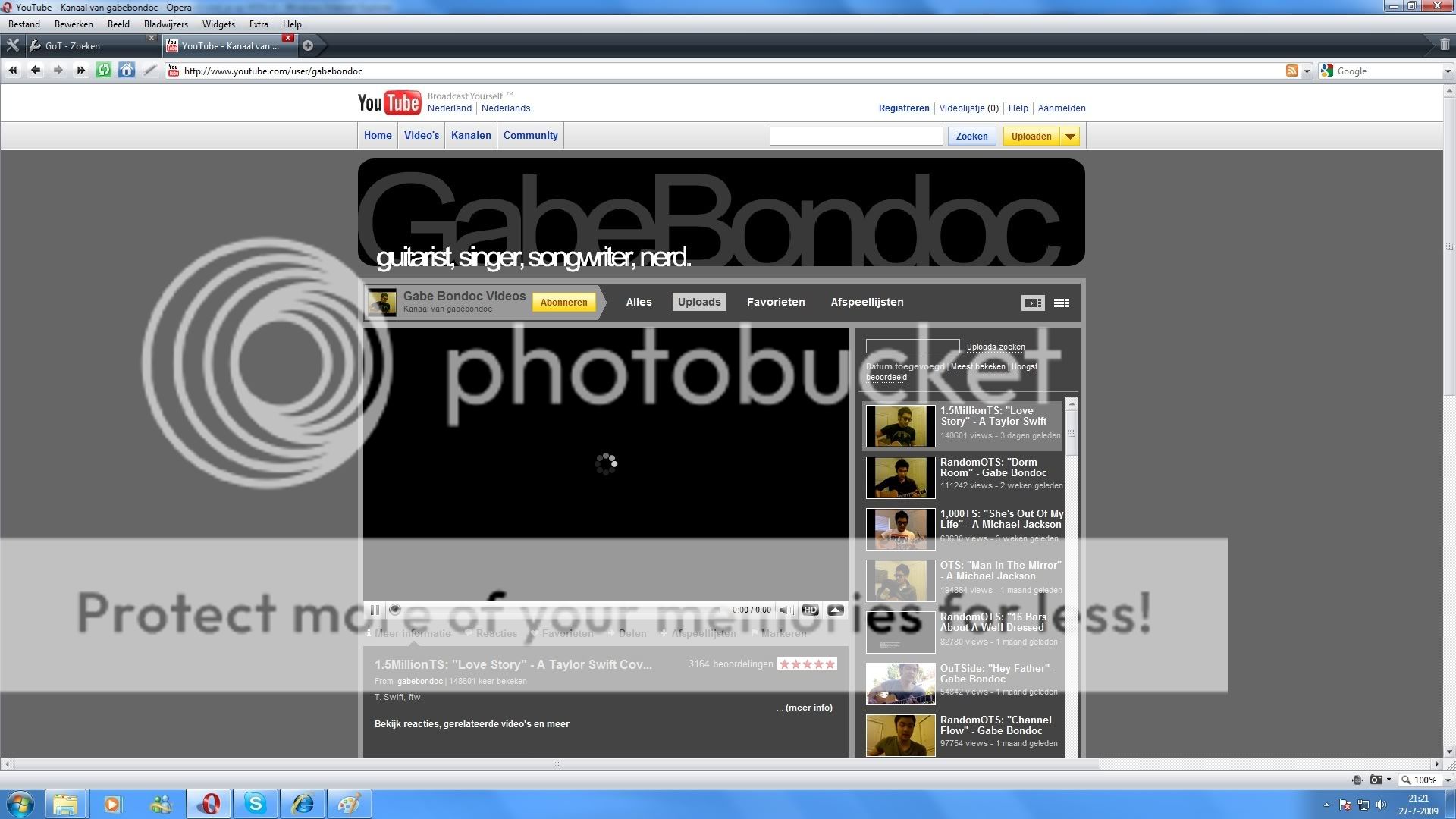
Task: Open the camera icon dropdown arrow
Action: point(1389,780)
